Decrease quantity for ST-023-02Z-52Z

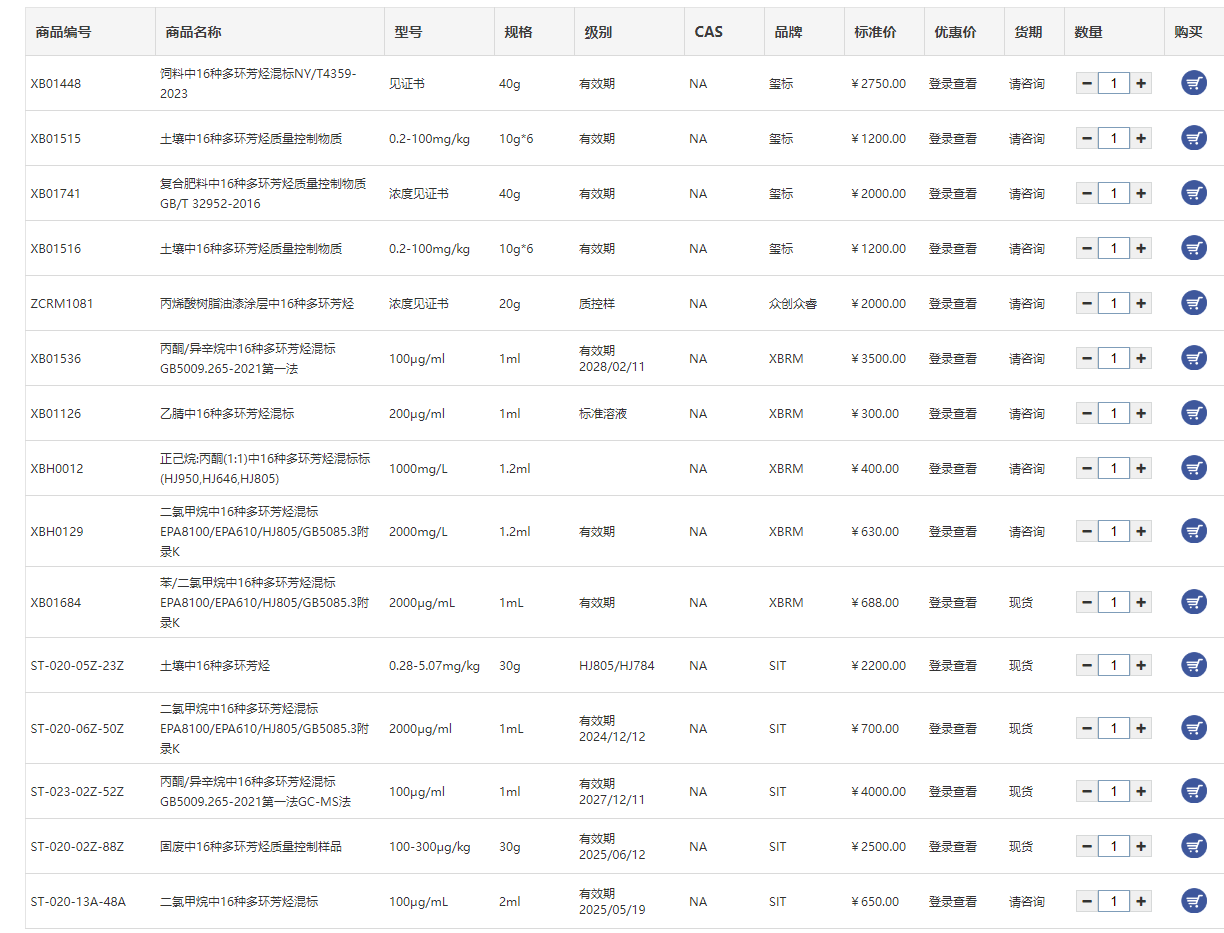pos(1087,791)
